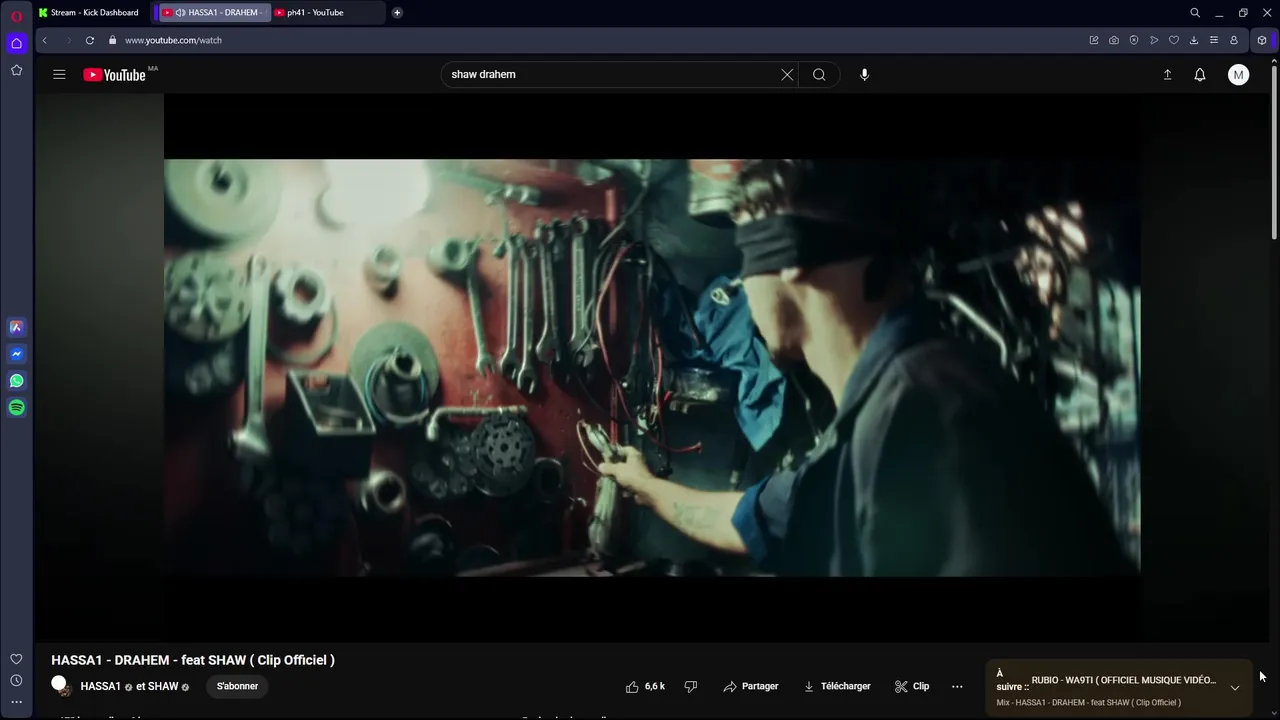The height and width of the screenshot is (720, 1280).
Task: Open the YouTube create upload icon
Action: click(1167, 75)
